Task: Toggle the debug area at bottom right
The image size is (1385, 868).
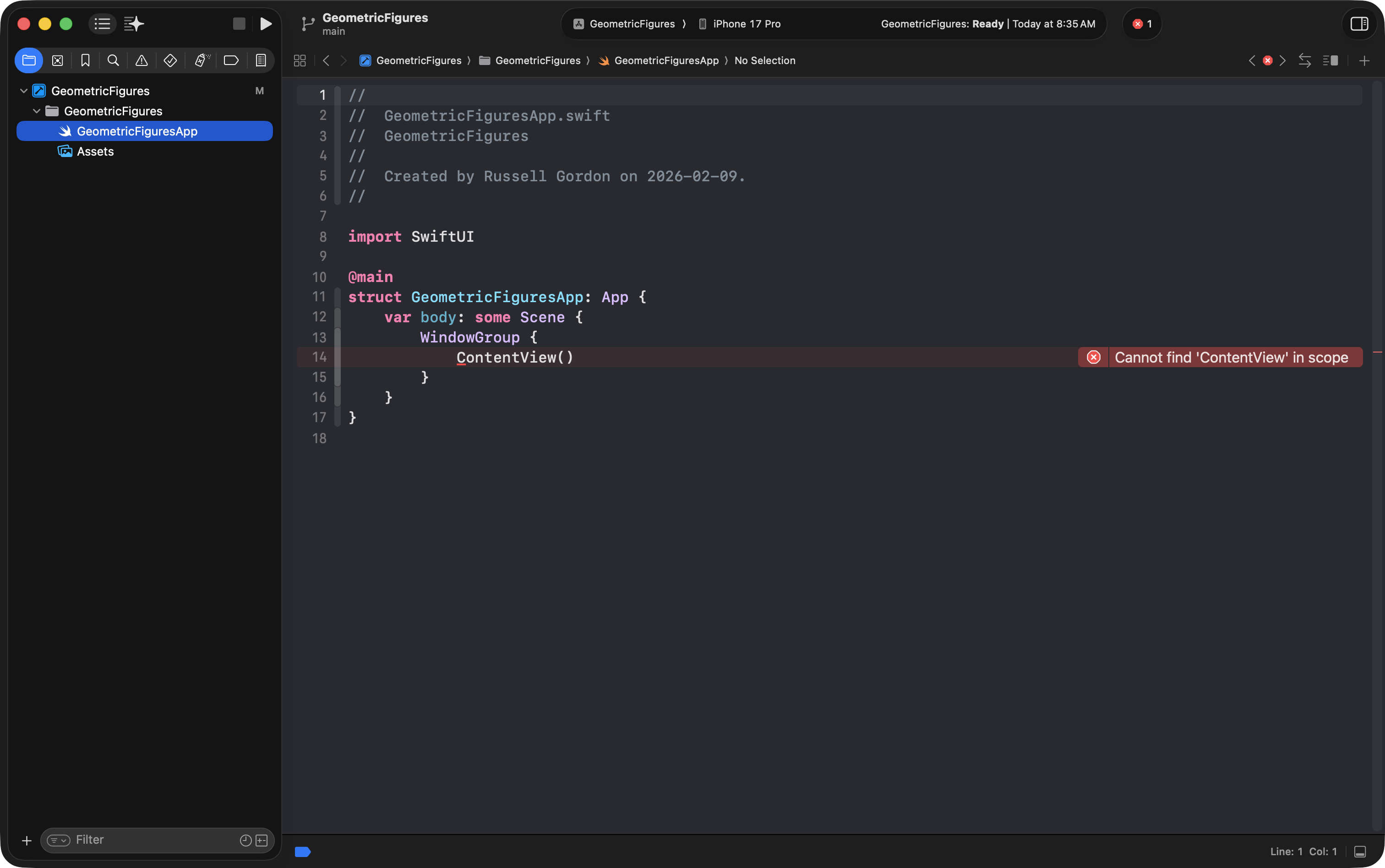Action: (x=1360, y=852)
